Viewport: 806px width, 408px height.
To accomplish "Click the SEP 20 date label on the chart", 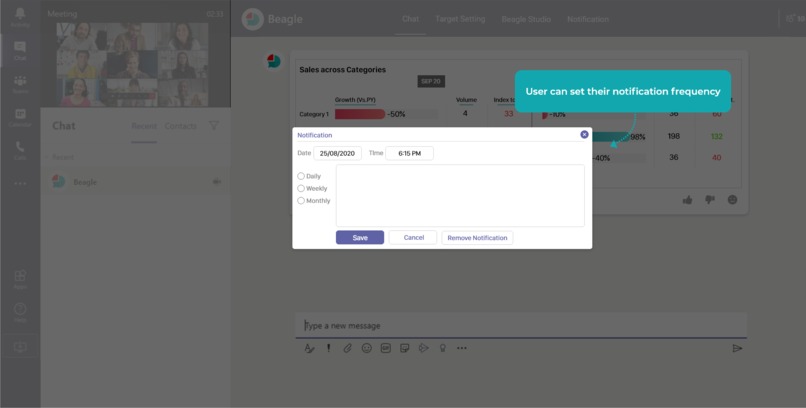I will tap(431, 81).
